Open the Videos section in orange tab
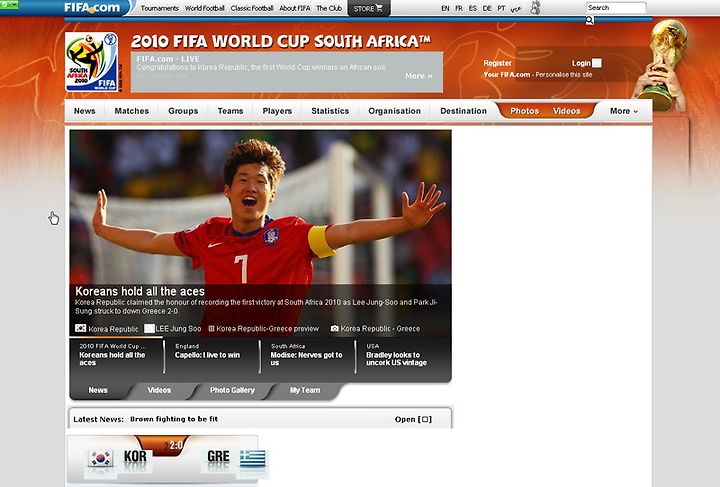 coord(567,111)
